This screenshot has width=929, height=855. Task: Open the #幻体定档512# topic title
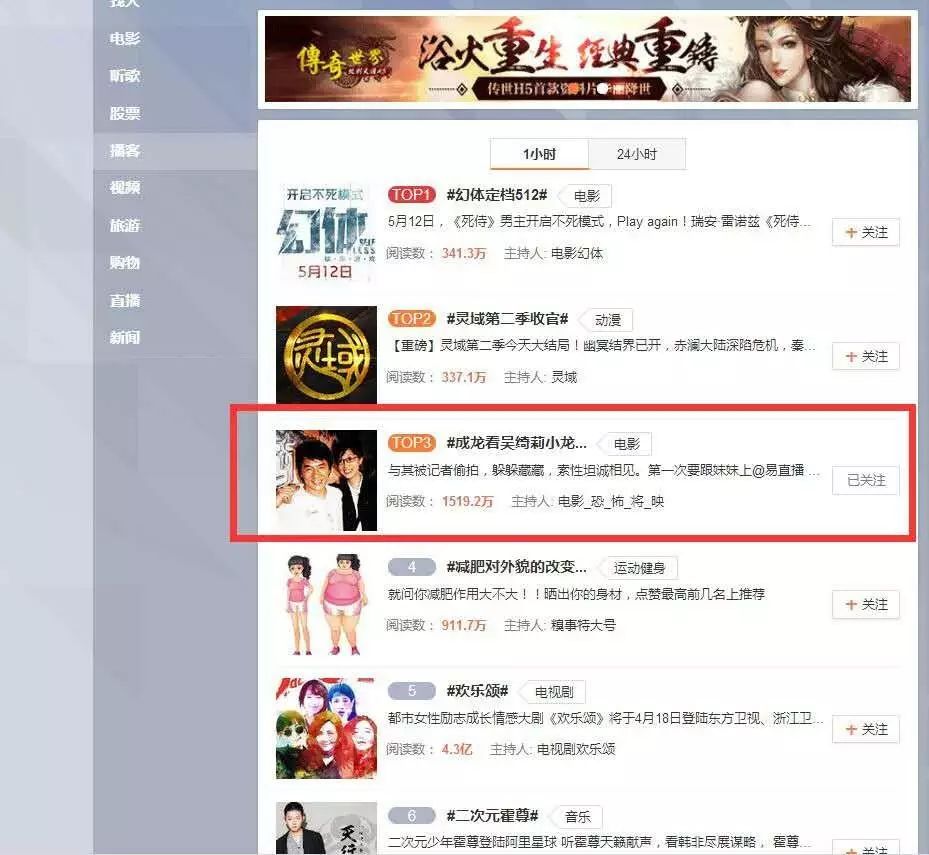tap(496, 195)
